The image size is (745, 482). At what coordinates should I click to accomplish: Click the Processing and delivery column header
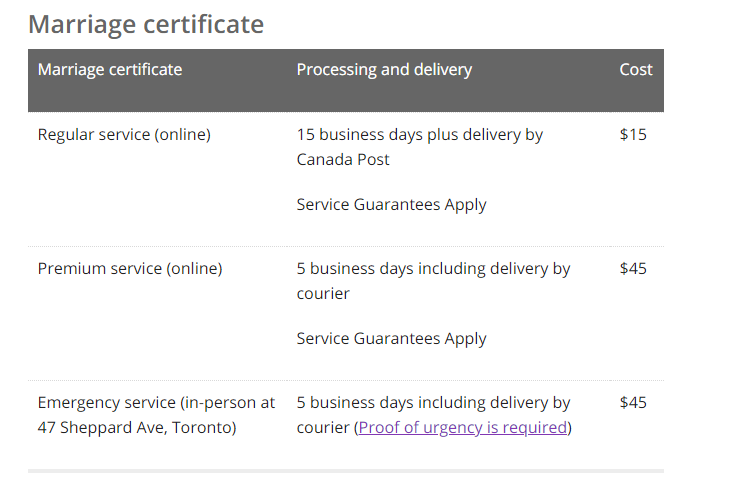pos(384,69)
